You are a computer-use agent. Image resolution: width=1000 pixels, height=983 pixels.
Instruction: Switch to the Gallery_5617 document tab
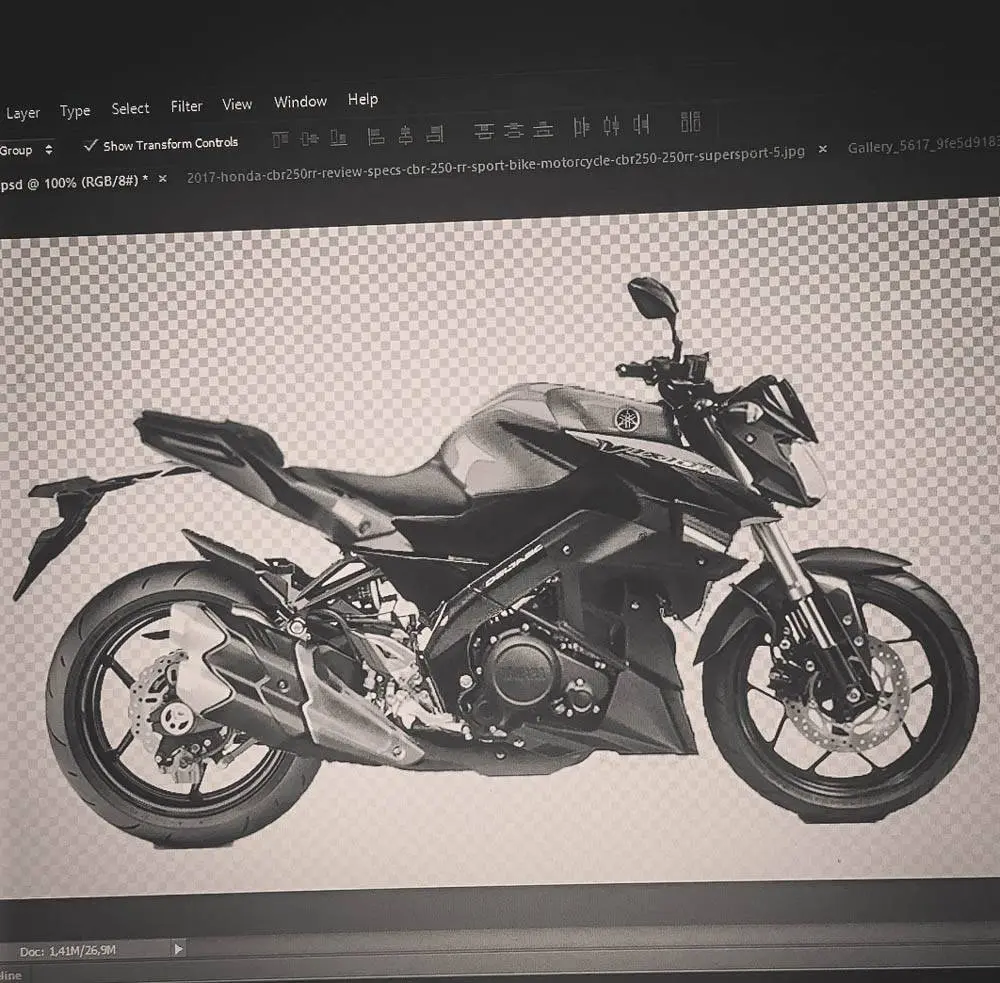point(923,145)
